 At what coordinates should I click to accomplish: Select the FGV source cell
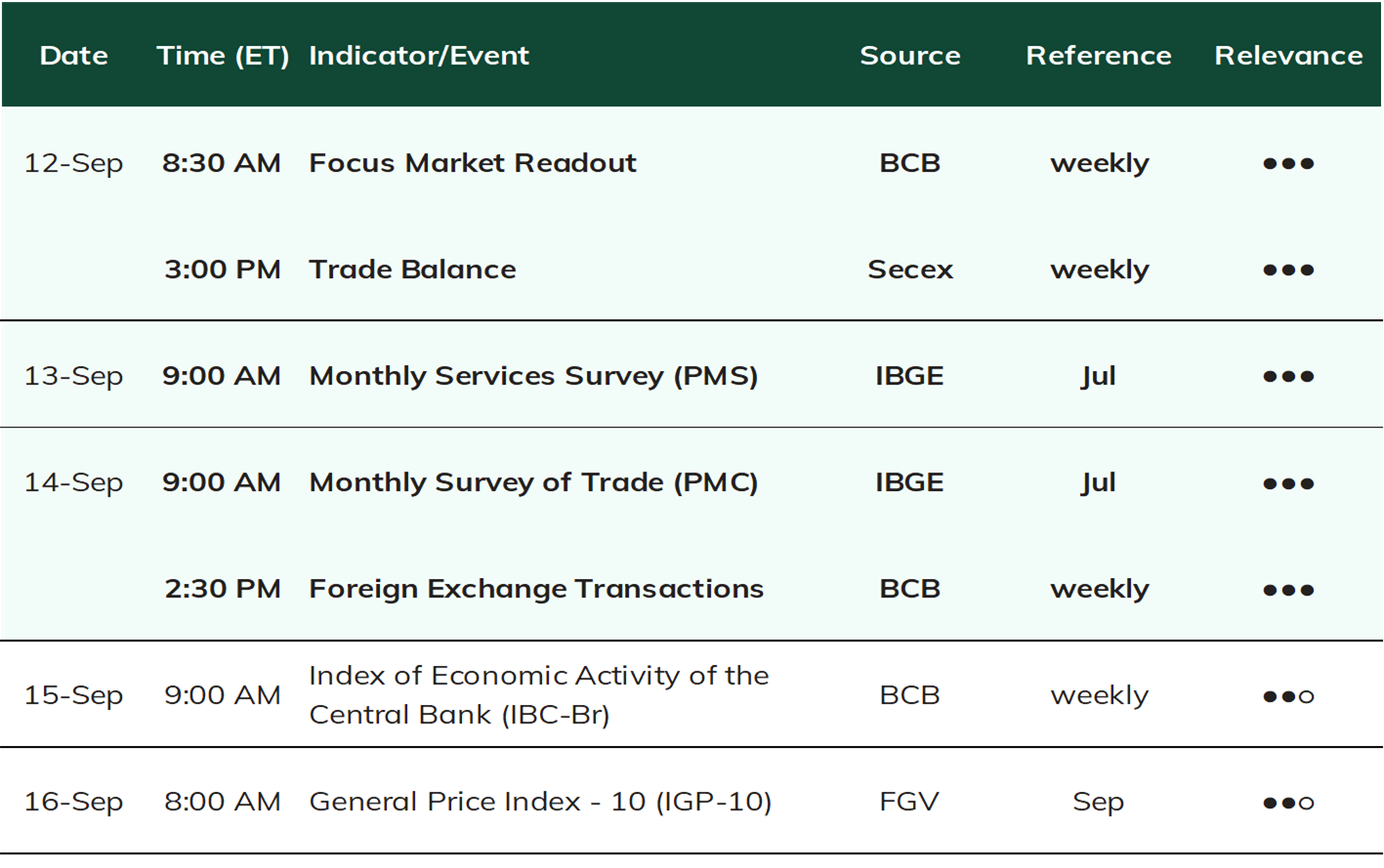pos(909,802)
